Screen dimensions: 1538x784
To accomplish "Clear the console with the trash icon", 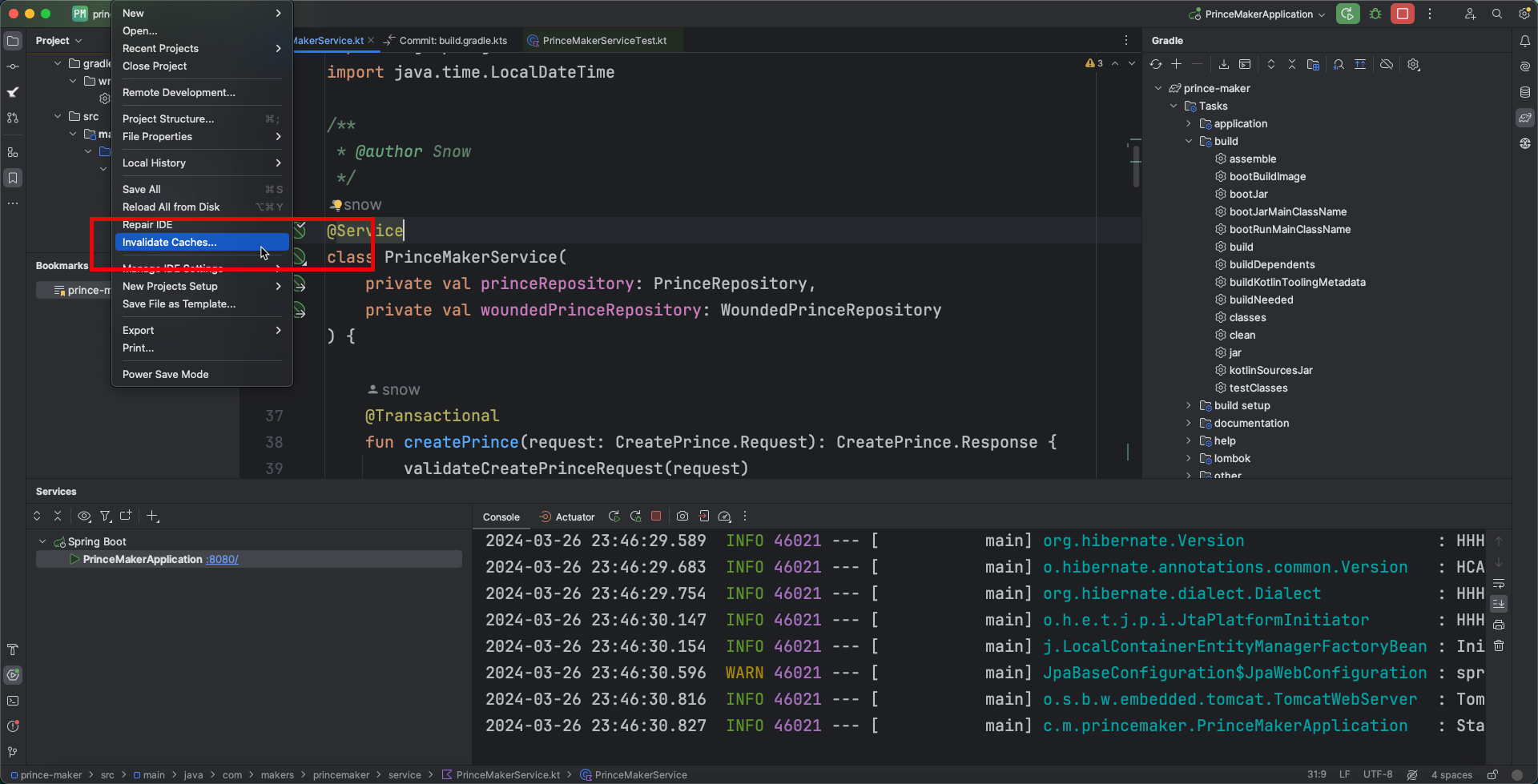I will (1499, 645).
